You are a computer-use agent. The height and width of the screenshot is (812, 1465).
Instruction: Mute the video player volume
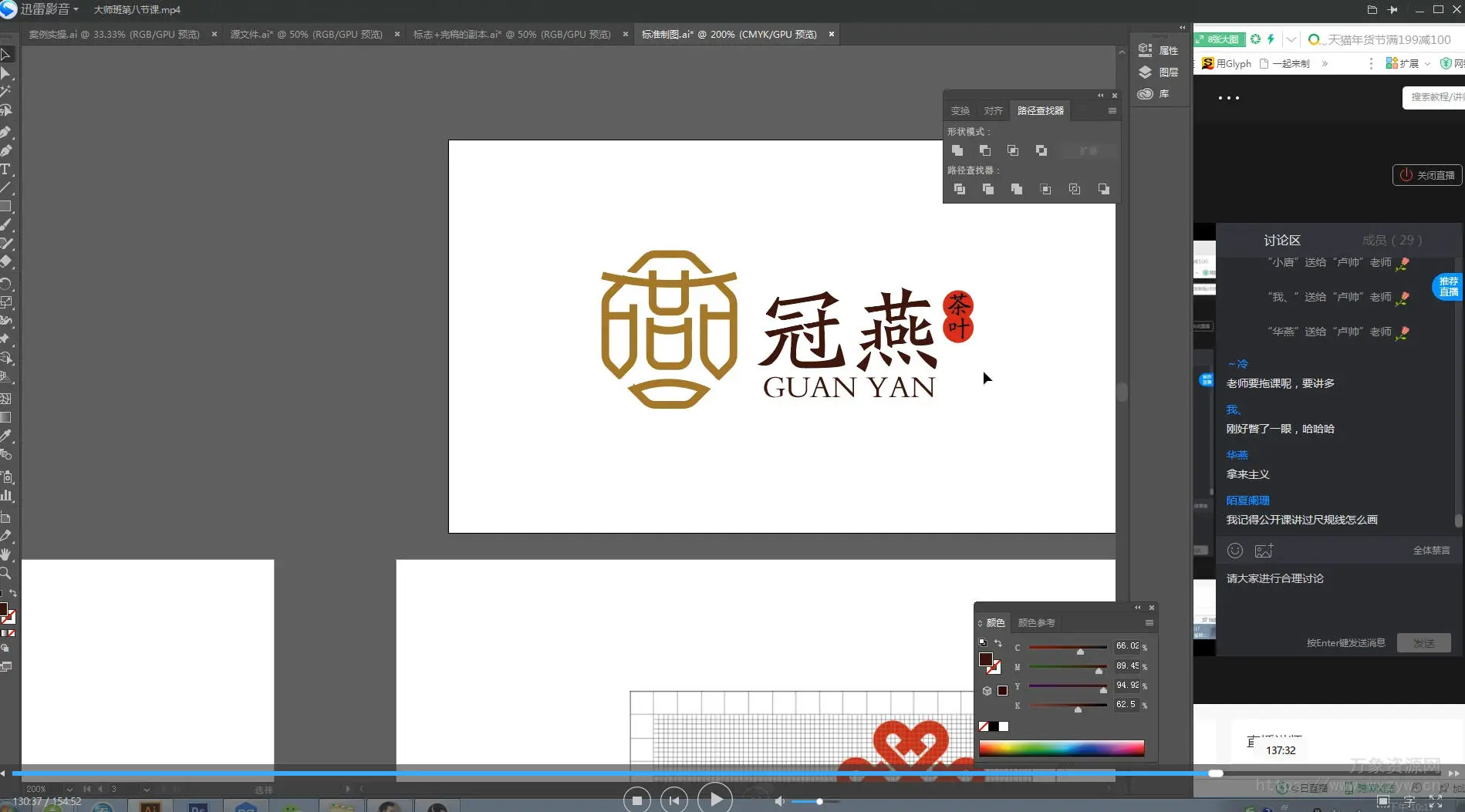(x=779, y=801)
